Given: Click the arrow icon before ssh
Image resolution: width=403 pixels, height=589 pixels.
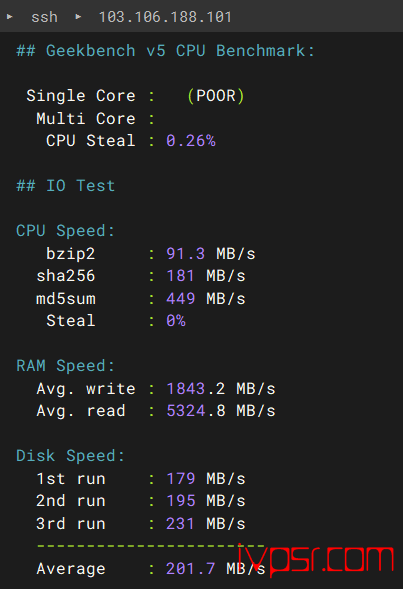Looking at the screenshot, I should [10, 17].
